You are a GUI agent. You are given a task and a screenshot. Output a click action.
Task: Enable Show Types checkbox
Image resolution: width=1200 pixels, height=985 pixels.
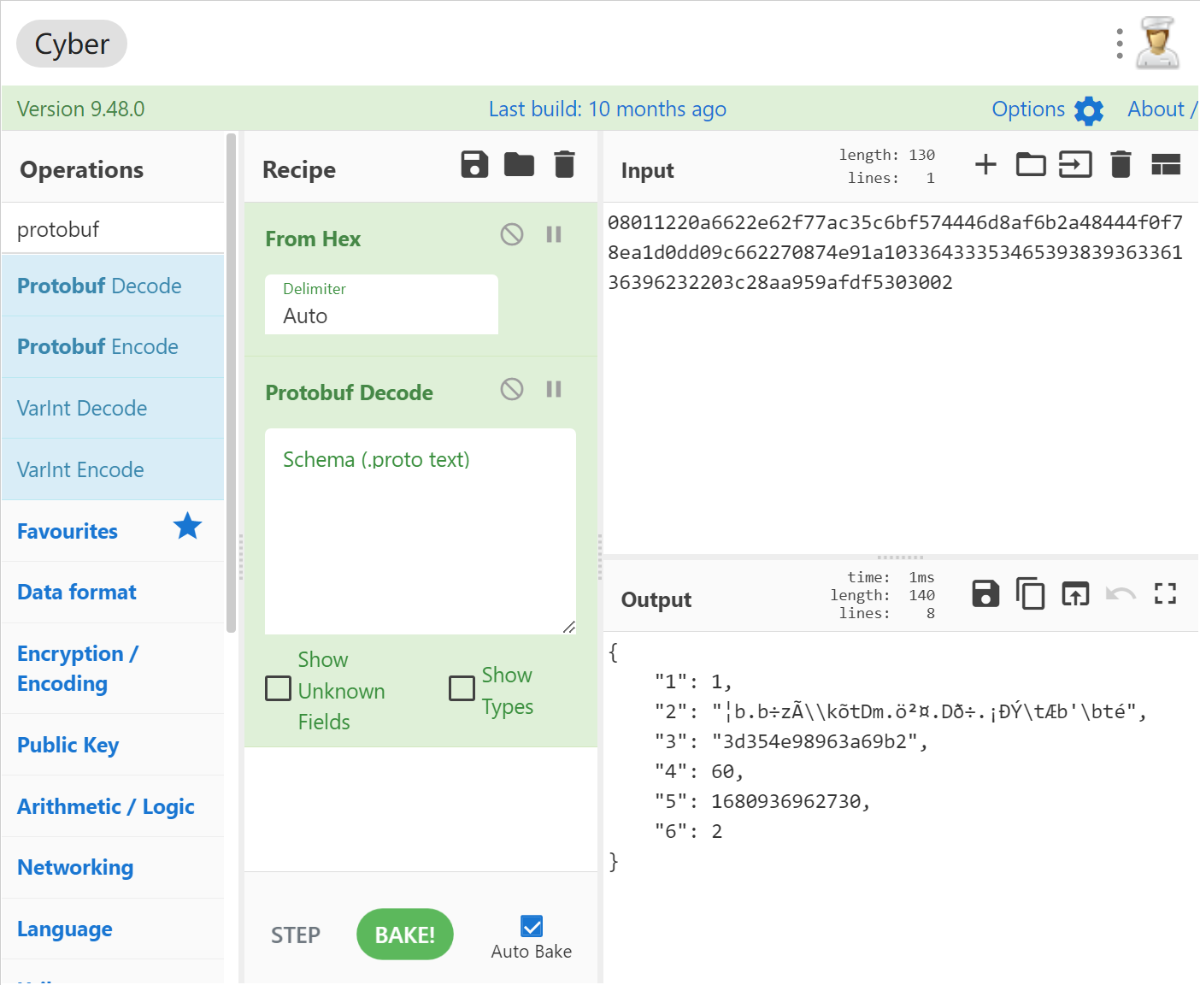[462, 689]
